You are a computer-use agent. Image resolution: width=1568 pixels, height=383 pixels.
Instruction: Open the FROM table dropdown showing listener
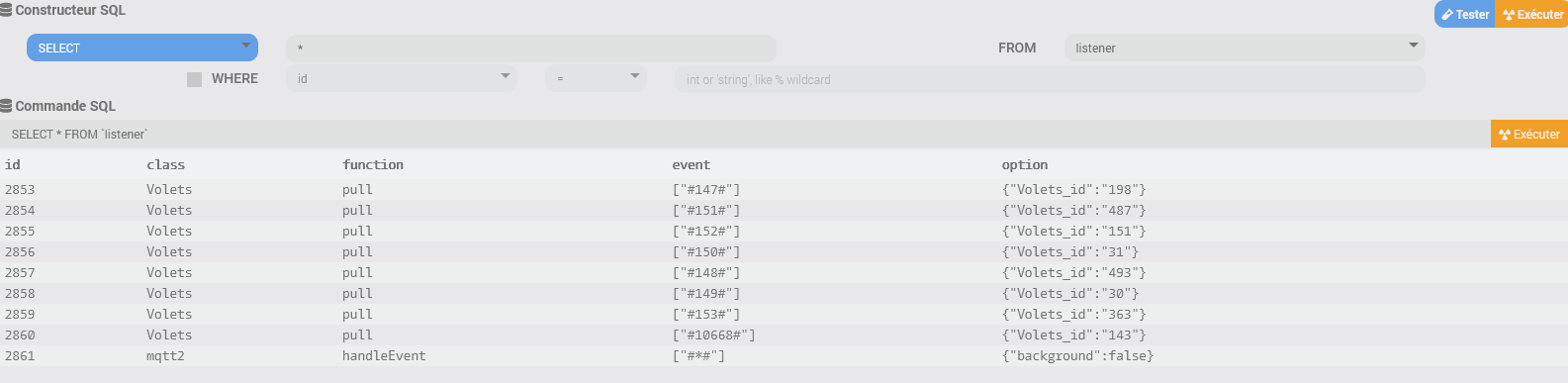coord(1245,48)
